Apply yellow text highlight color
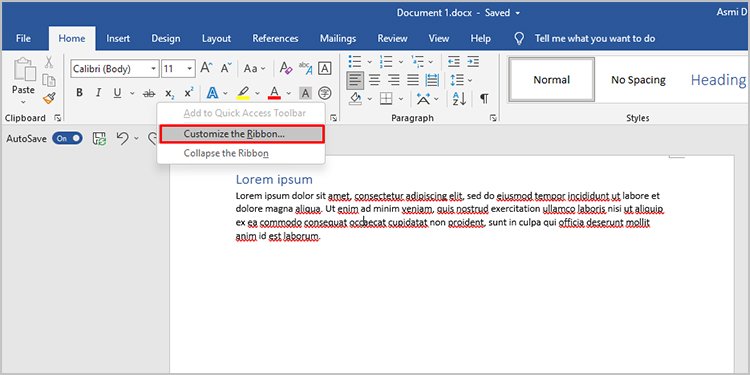Viewport: 750px width, 375px height. click(243, 93)
